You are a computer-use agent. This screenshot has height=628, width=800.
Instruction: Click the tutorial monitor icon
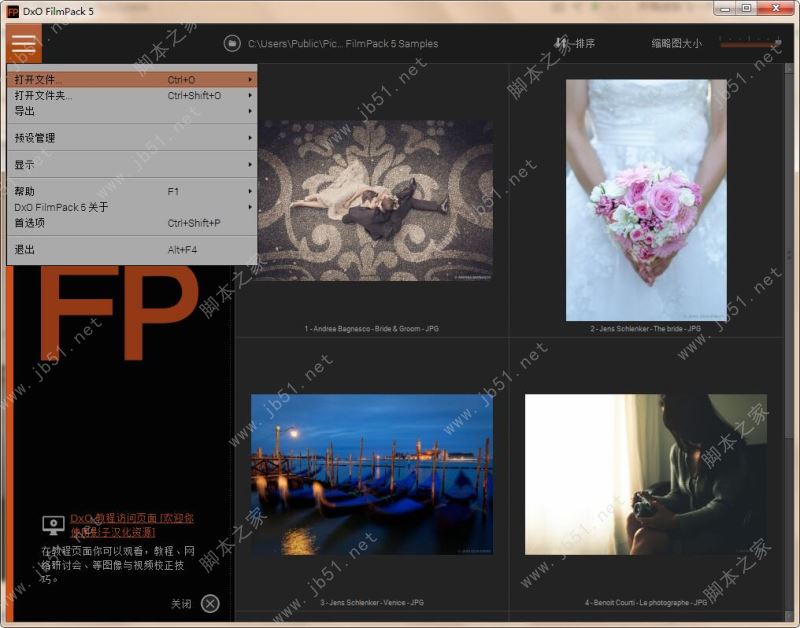[53, 525]
